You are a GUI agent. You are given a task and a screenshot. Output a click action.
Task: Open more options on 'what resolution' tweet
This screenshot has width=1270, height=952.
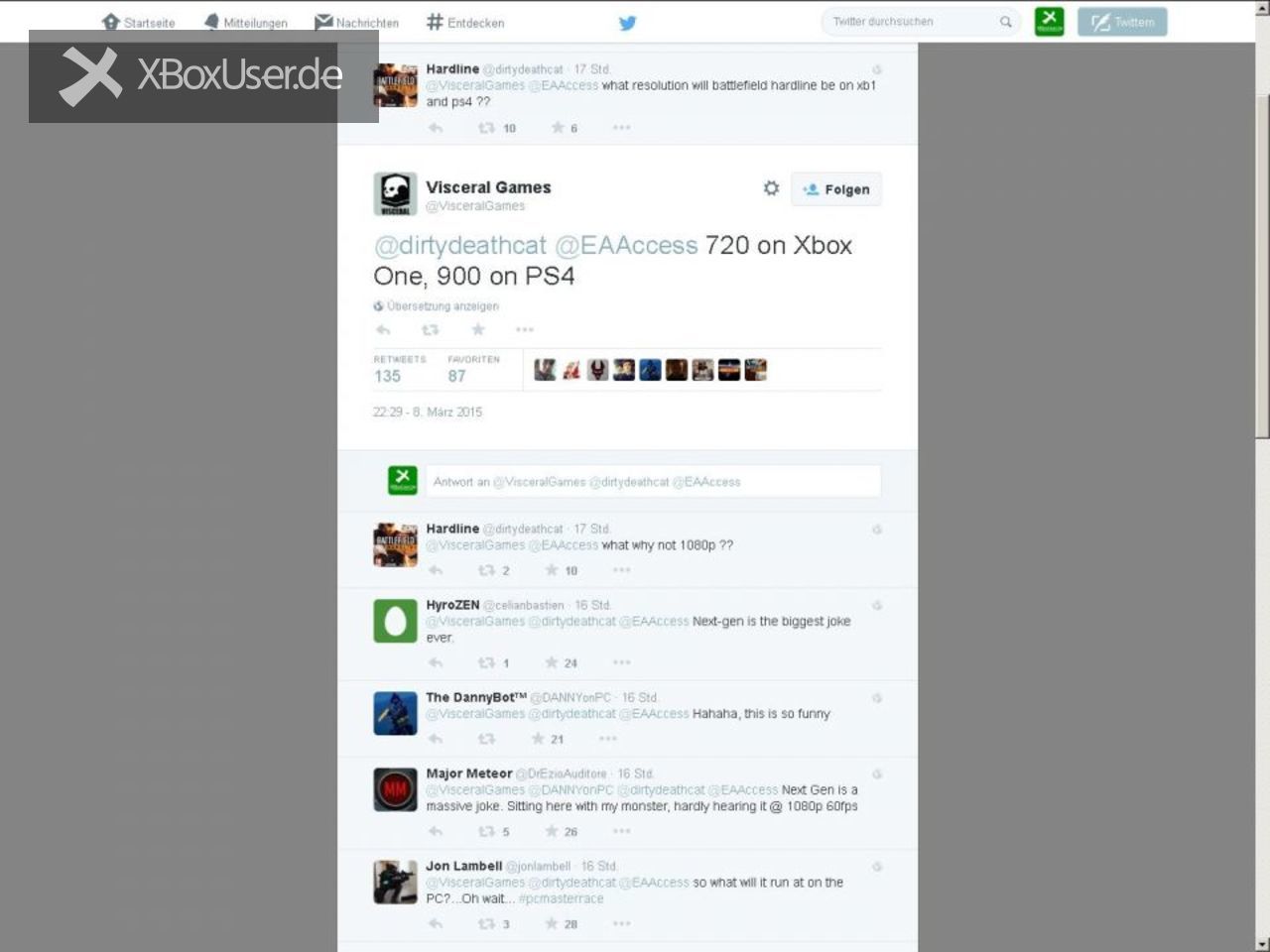pyautogui.click(x=622, y=128)
